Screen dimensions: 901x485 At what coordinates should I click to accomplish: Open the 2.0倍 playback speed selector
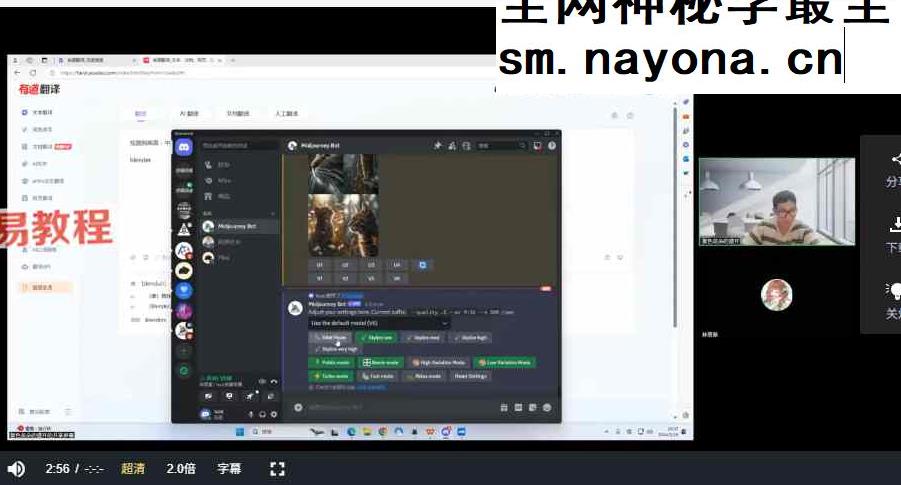(x=180, y=469)
